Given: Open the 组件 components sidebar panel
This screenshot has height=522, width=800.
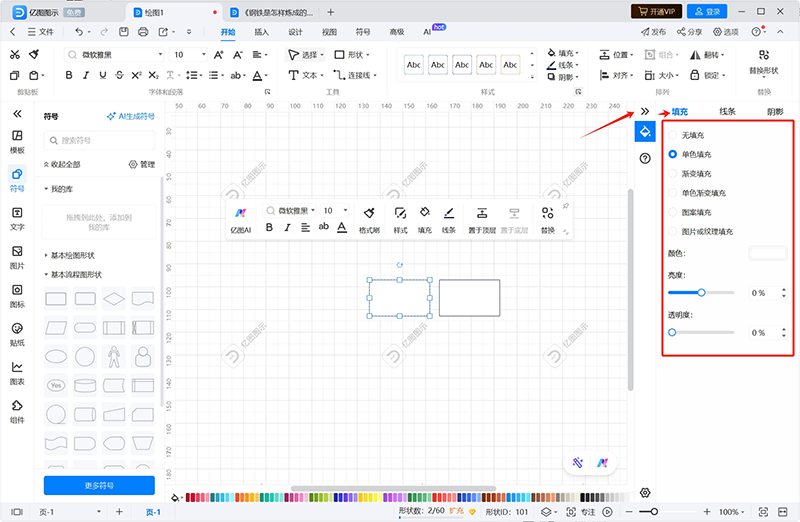Looking at the screenshot, I should (x=17, y=412).
